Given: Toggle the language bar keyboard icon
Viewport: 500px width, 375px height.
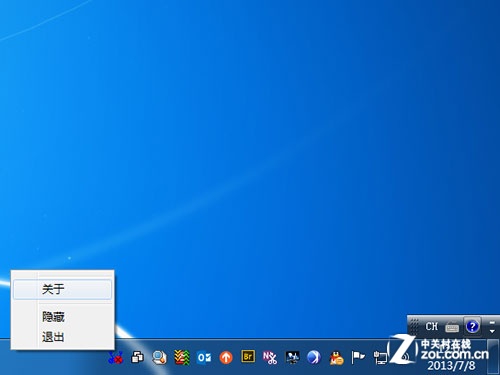Looking at the screenshot, I should [452, 327].
